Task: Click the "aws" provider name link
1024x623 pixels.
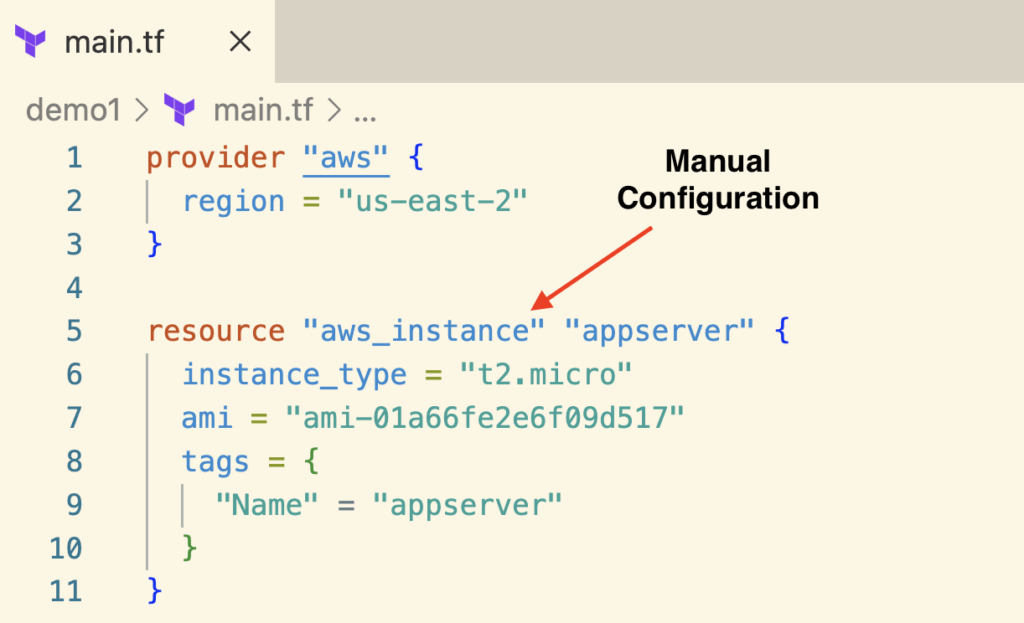Action: coord(346,158)
